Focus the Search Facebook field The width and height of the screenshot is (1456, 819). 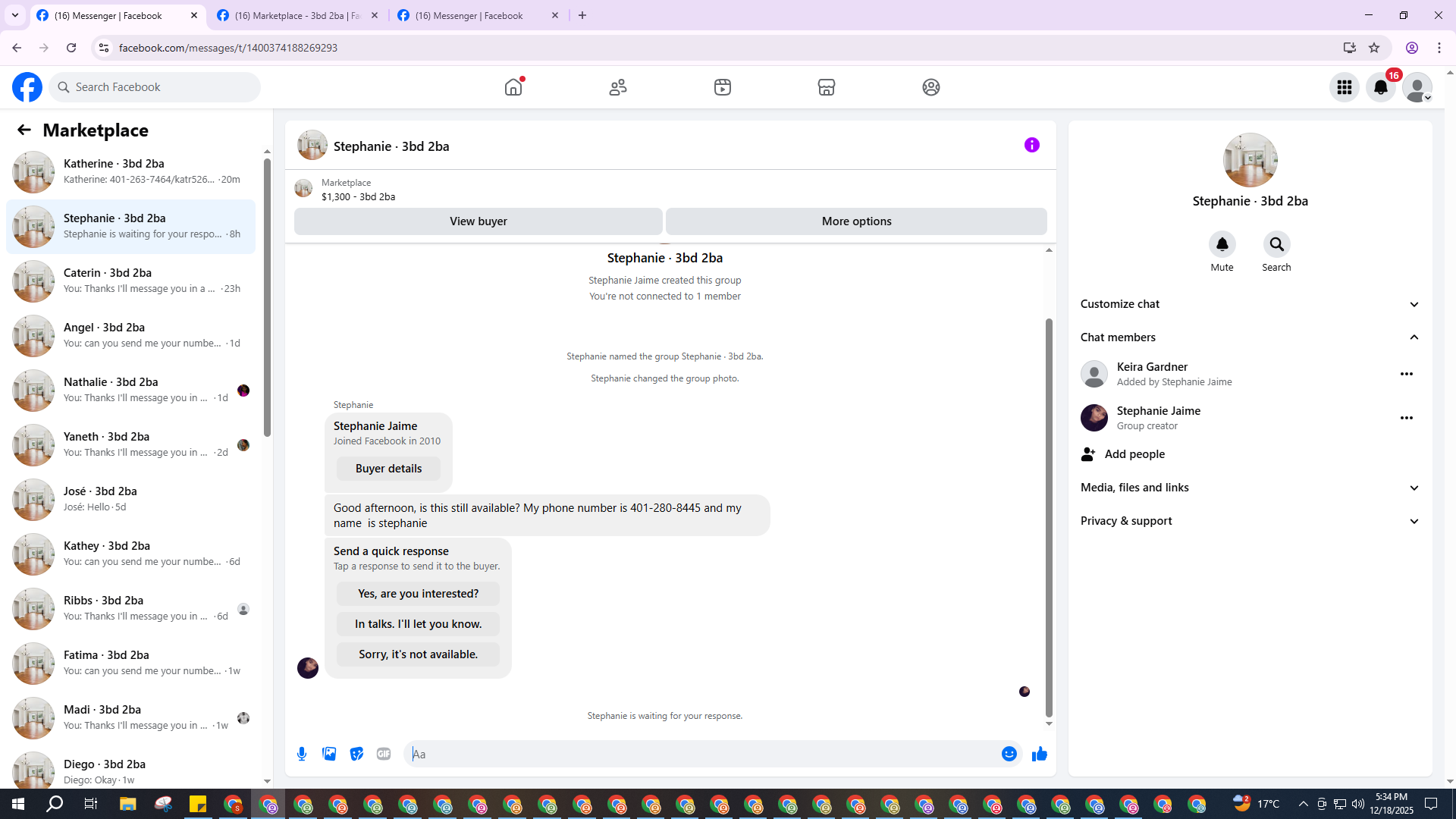(155, 87)
